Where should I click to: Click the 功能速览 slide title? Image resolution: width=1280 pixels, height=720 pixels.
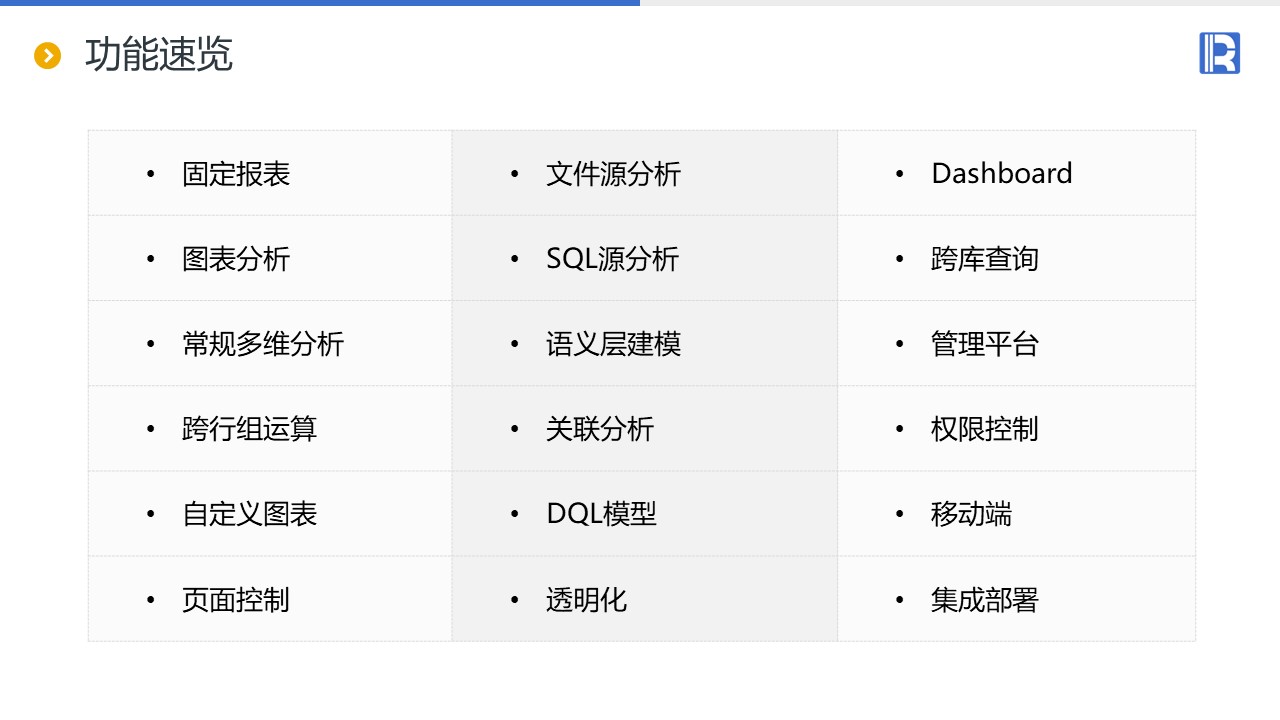click(159, 55)
